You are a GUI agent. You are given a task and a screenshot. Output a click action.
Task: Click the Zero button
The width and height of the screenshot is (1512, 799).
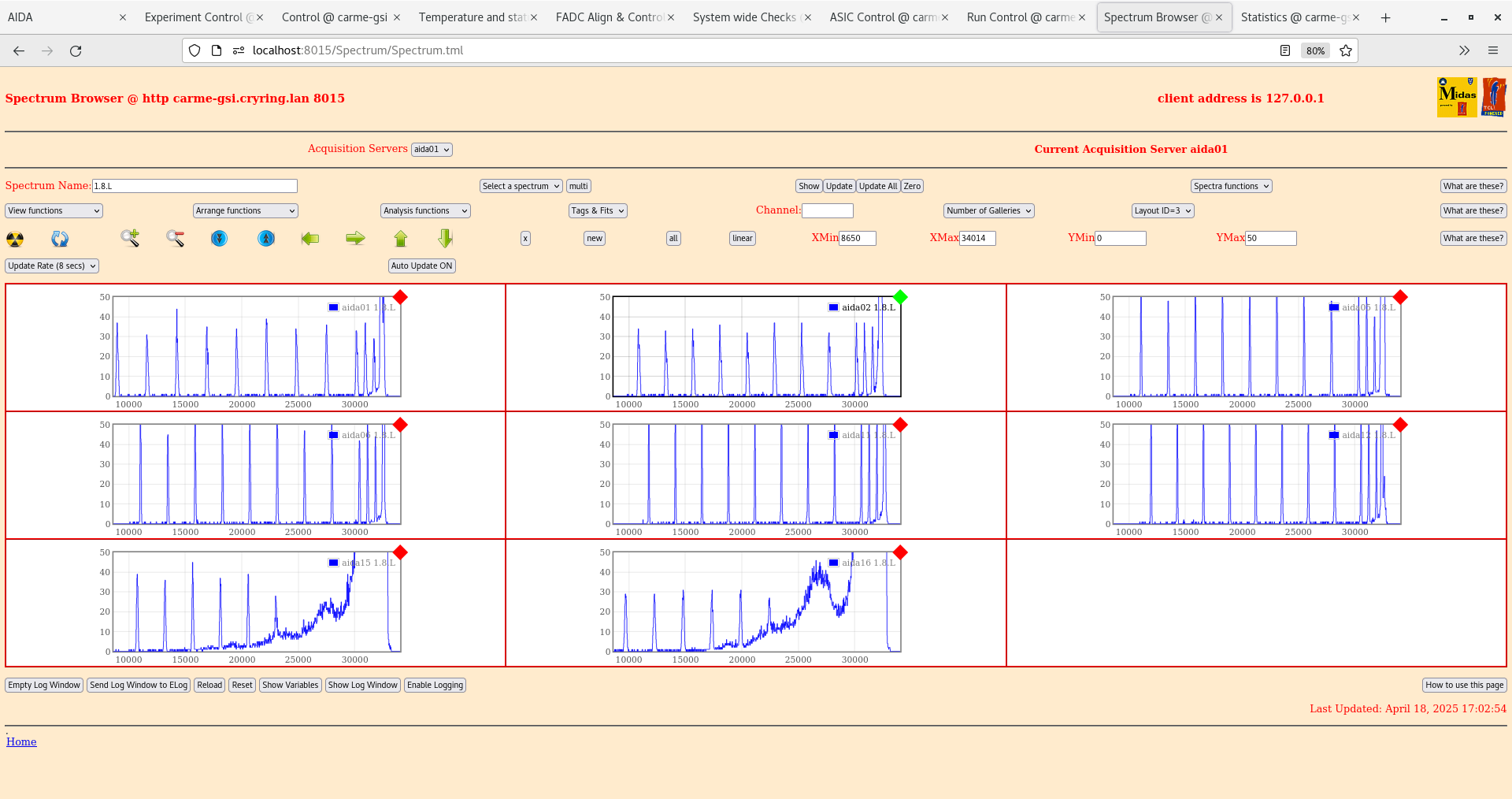pos(912,186)
